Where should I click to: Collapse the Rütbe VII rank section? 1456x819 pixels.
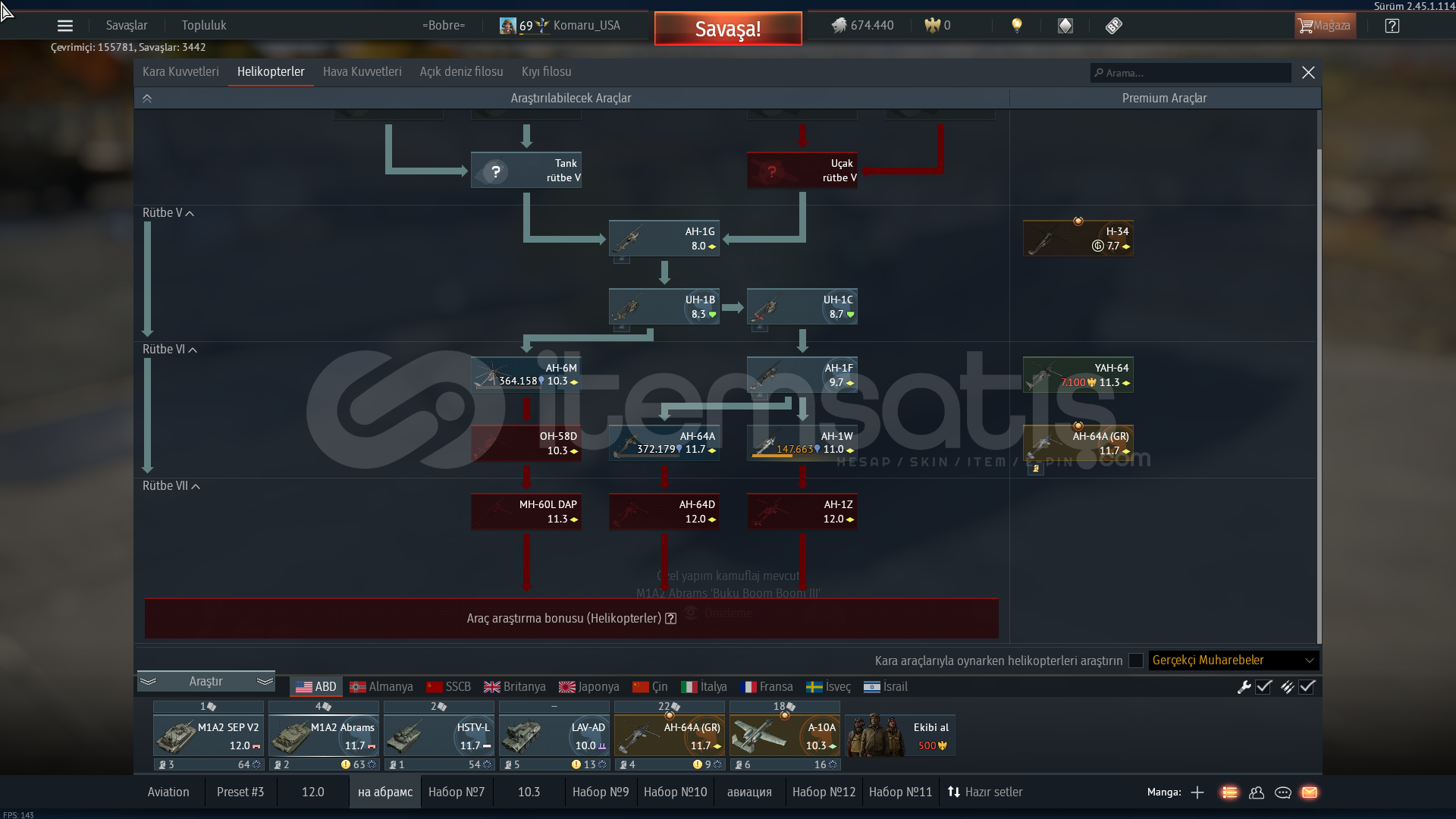click(x=171, y=486)
